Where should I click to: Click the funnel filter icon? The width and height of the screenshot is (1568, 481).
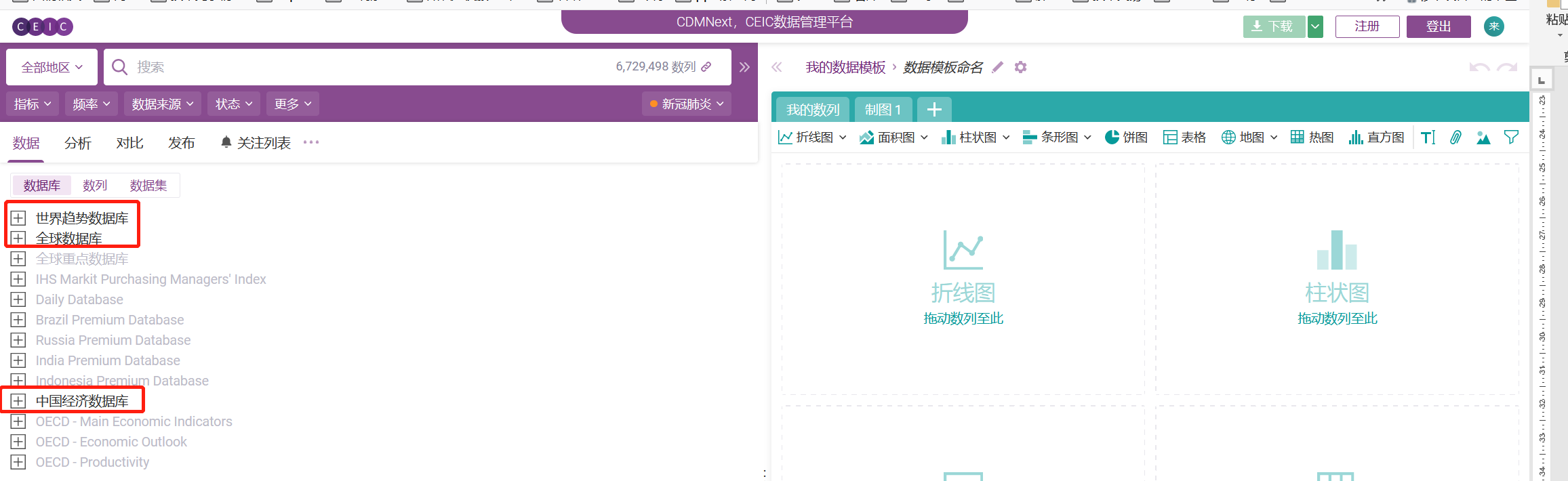click(x=1511, y=138)
